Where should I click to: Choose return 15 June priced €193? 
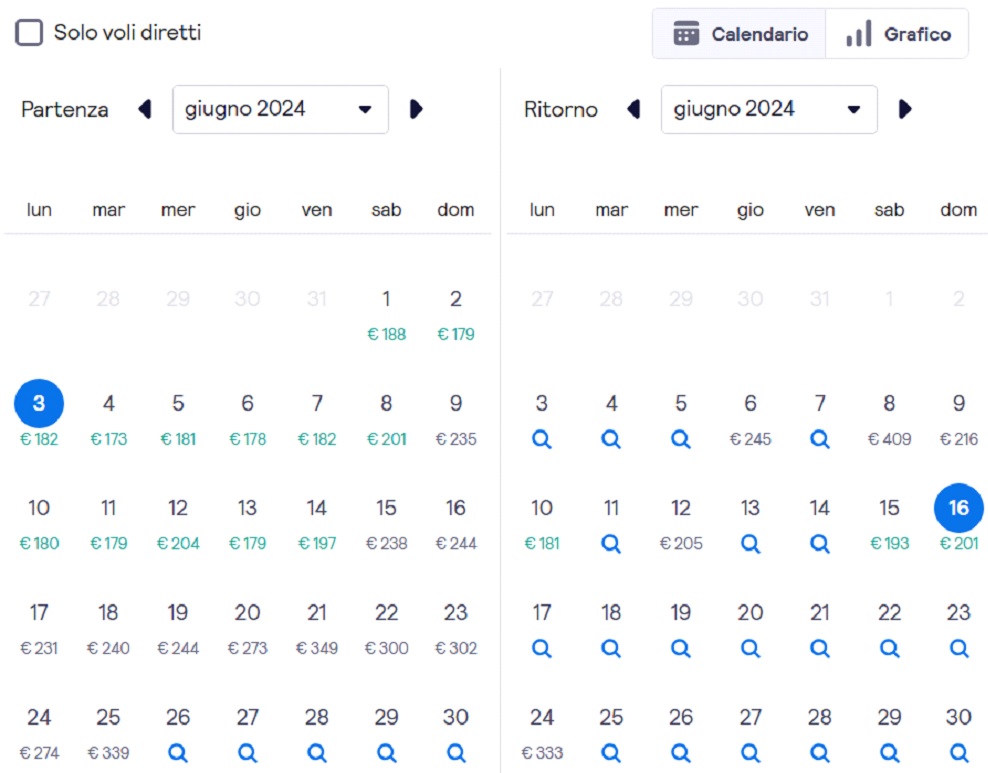coord(890,524)
